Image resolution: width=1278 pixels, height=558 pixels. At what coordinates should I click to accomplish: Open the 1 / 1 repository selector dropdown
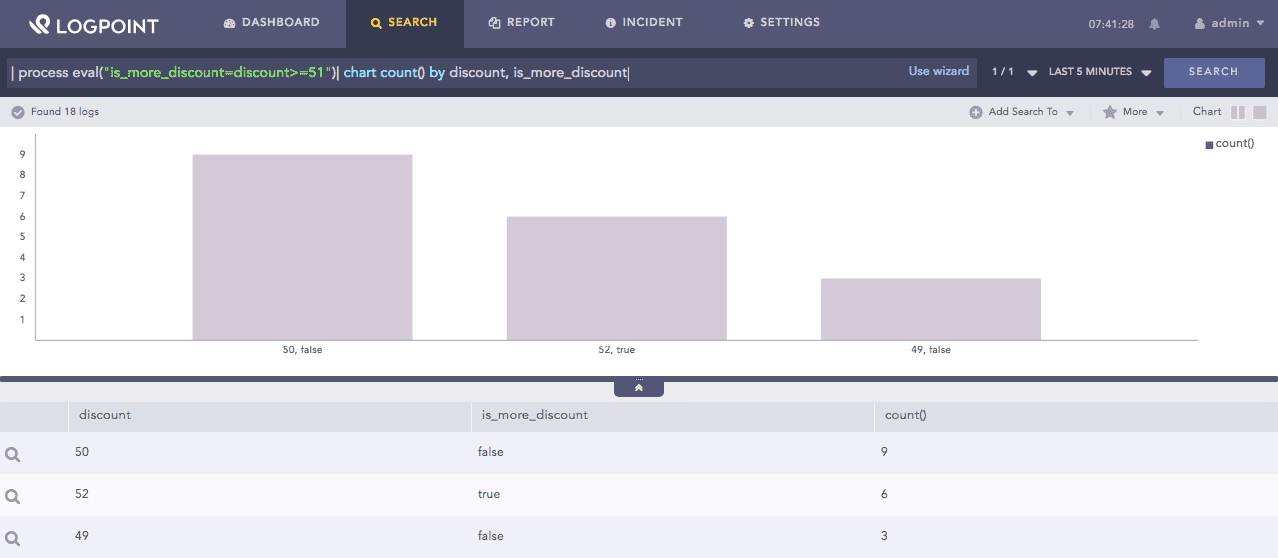tap(1013, 72)
